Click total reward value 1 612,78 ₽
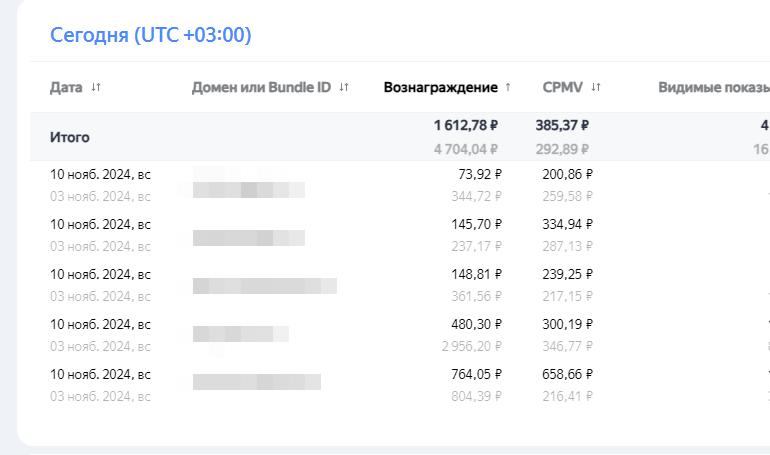This screenshot has height=455, width=770. 466,125
